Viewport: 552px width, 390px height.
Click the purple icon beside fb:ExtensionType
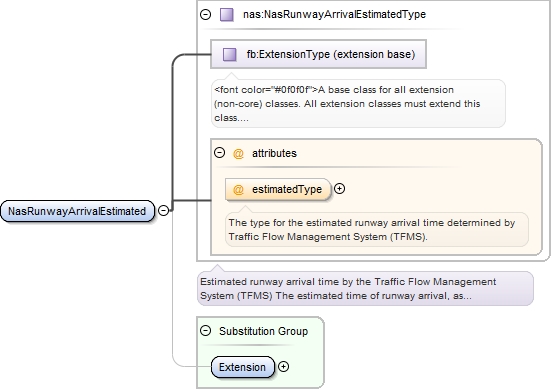click(x=230, y=55)
